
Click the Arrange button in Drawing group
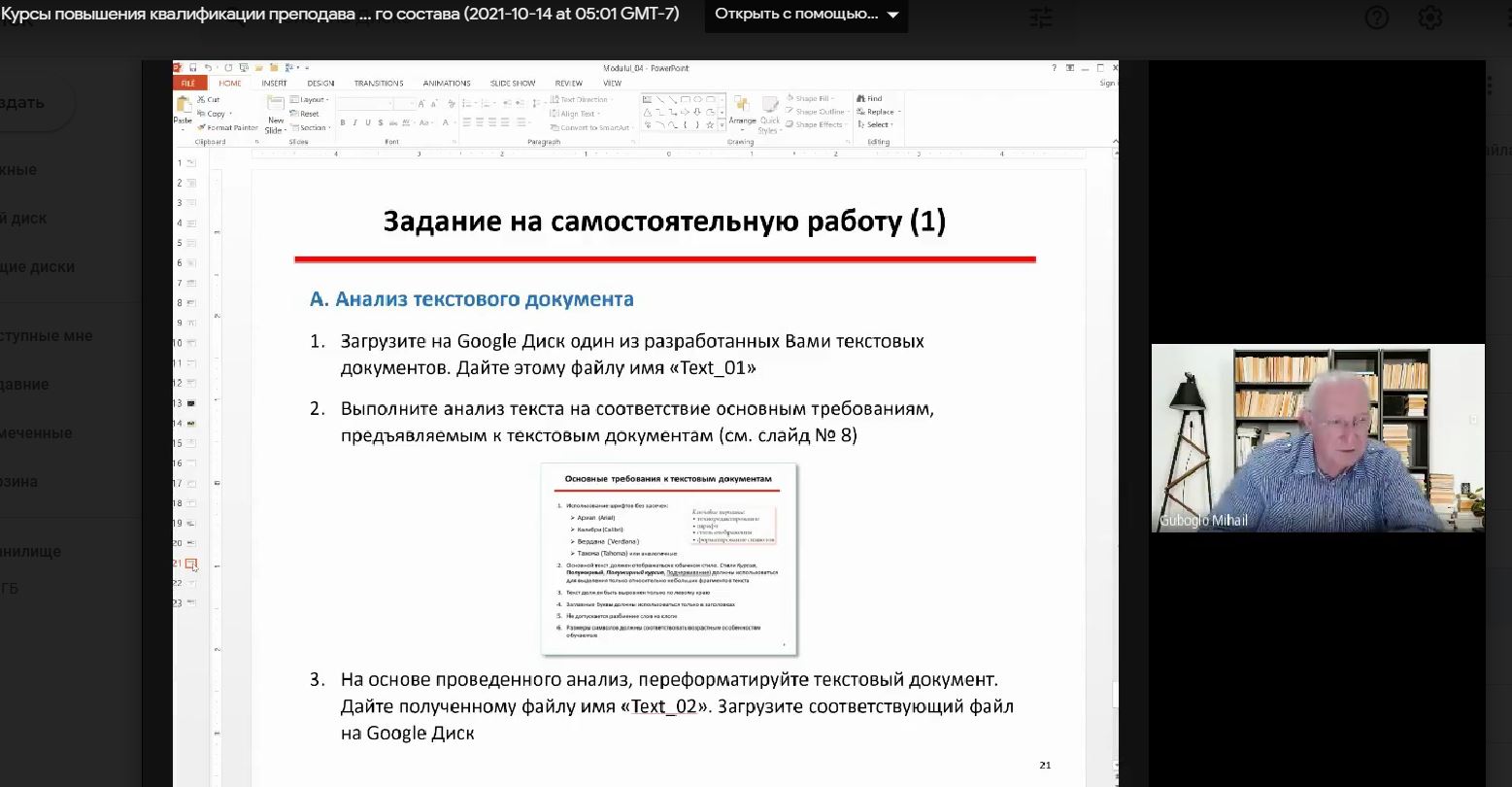coord(743,115)
